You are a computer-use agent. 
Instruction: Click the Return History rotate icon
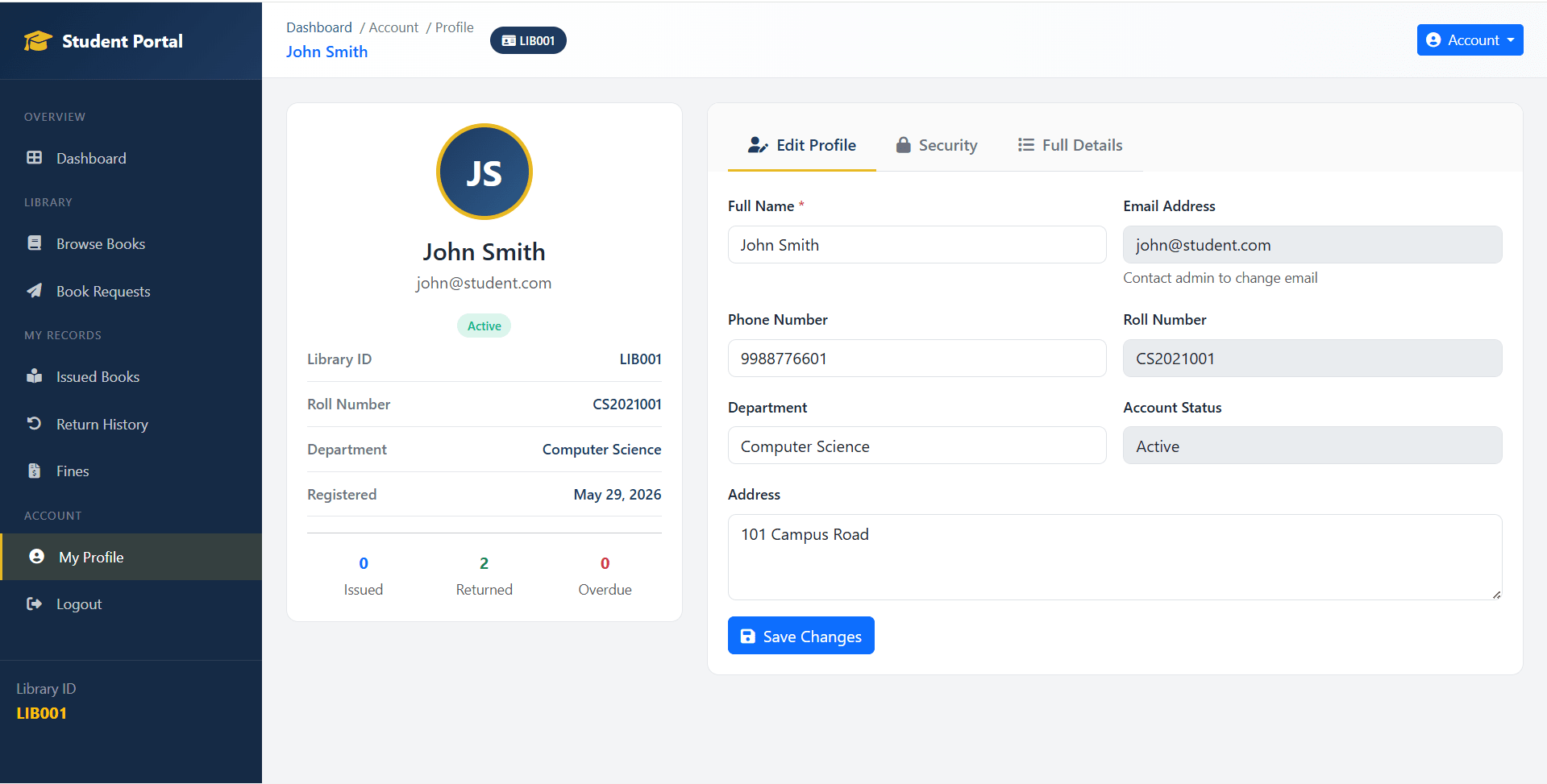(34, 424)
